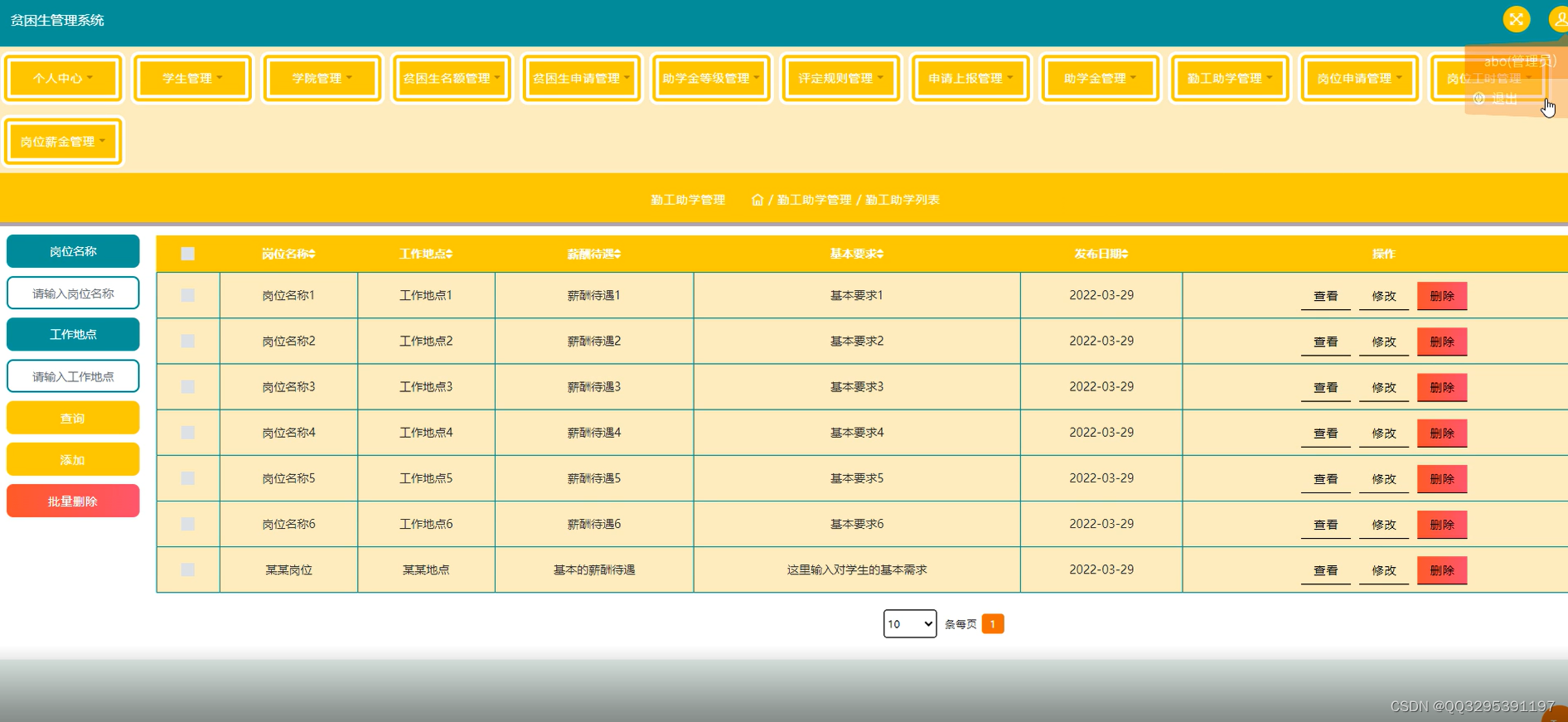Open the 评定规则管理 dropdown menu

point(840,78)
